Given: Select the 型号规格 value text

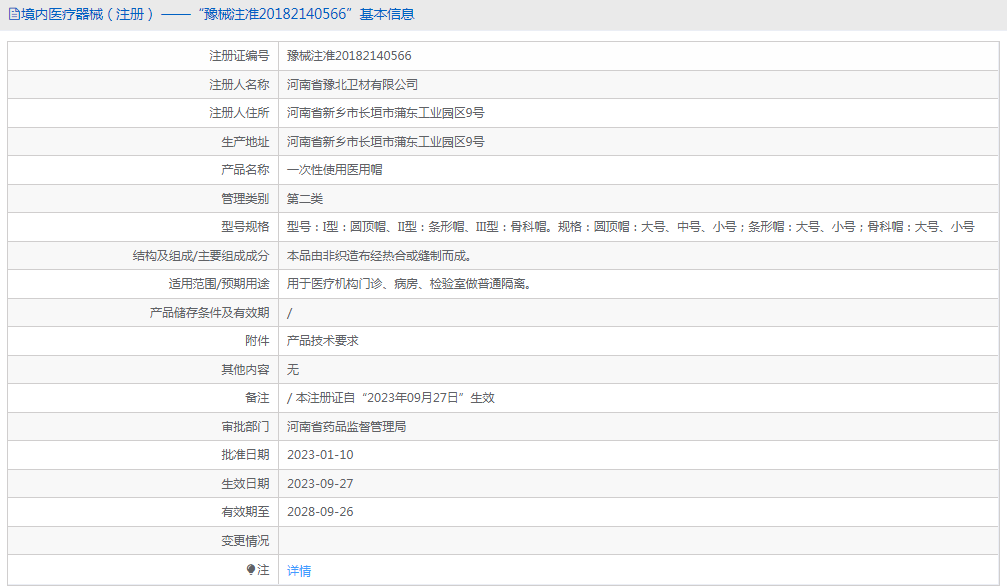Looking at the screenshot, I should point(631,227).
